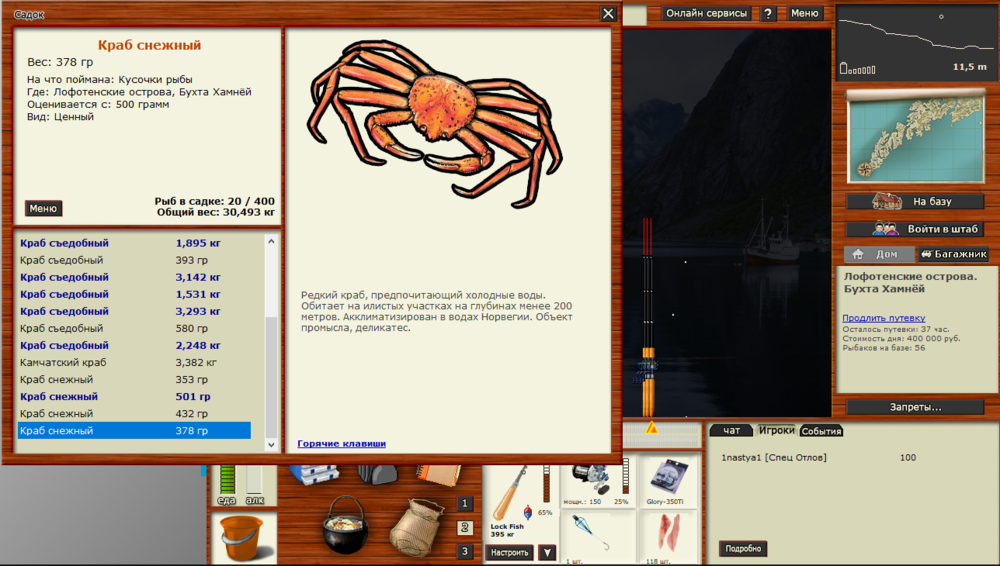Viewport: 1000px width, 566px height.
Task: Select the highlighted Краб снежный 378 гр row
Action: (x=134, y=431)
